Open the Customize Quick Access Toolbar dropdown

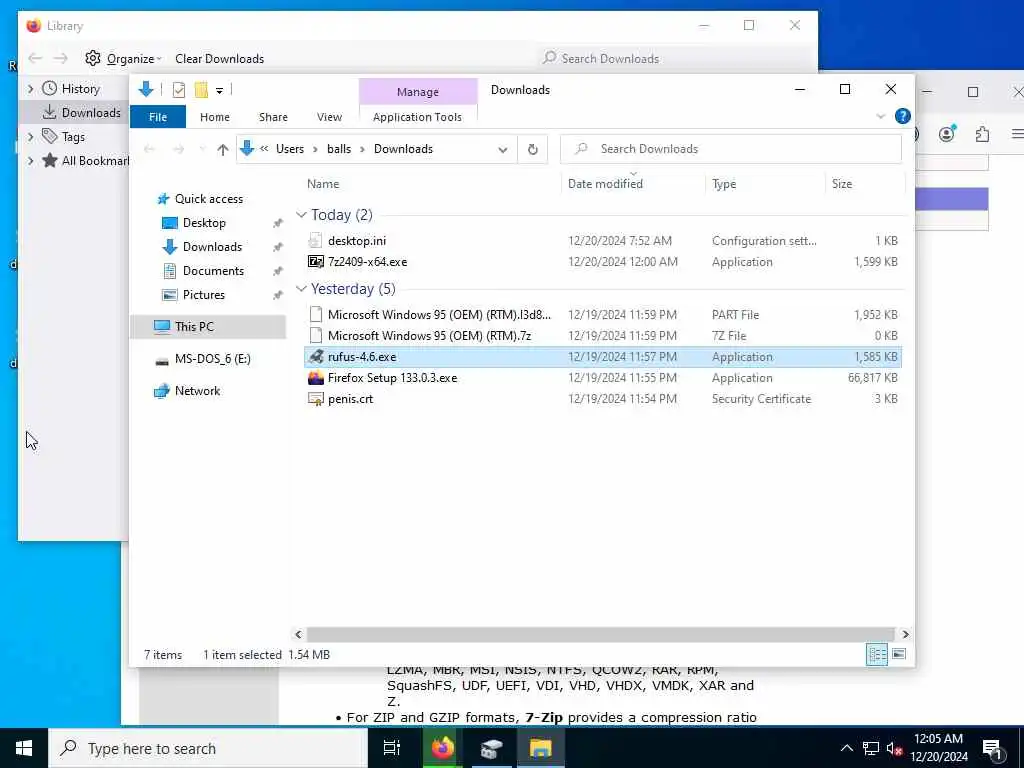pos(219,90)
